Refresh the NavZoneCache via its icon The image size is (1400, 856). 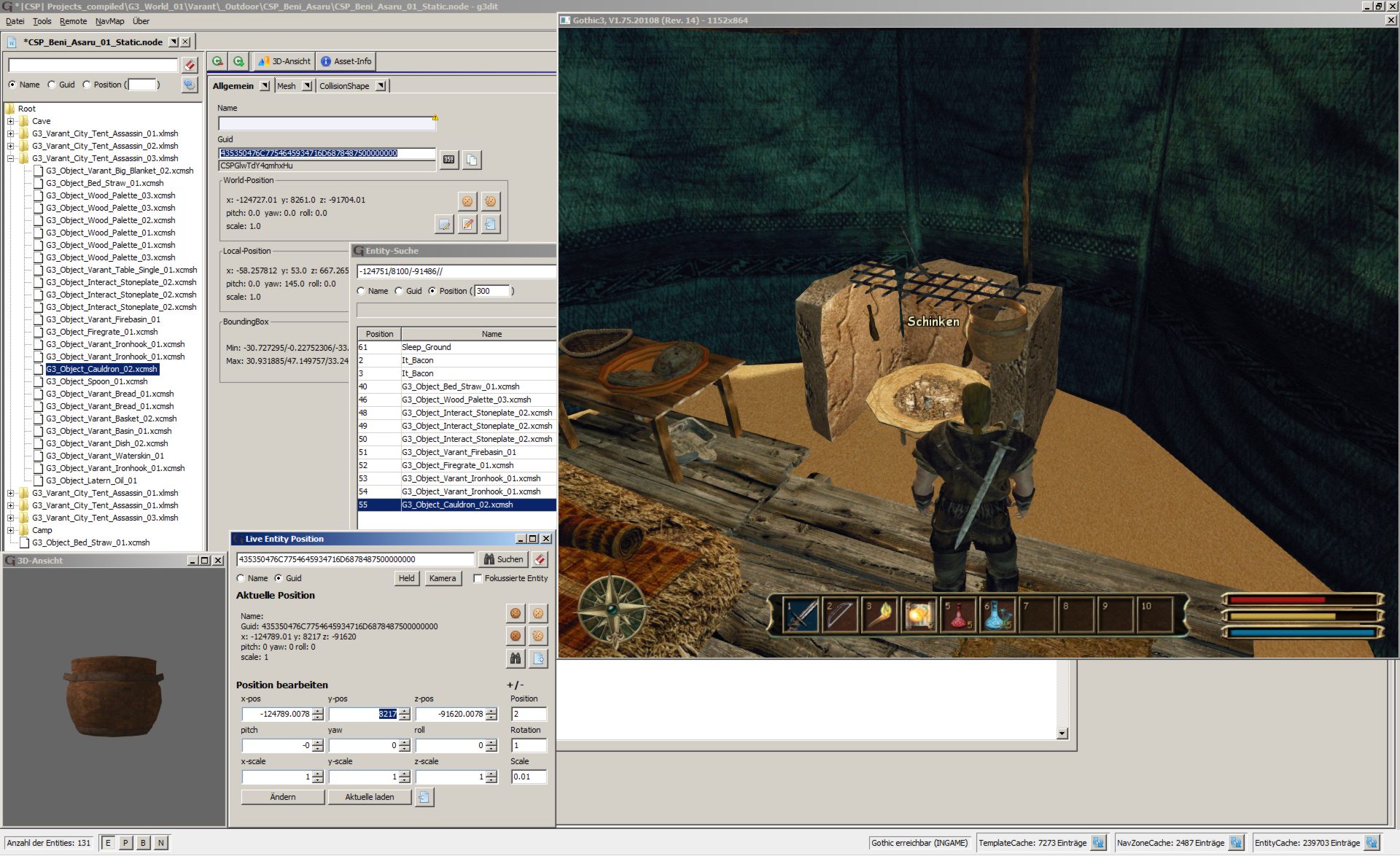click(1236, 843)
